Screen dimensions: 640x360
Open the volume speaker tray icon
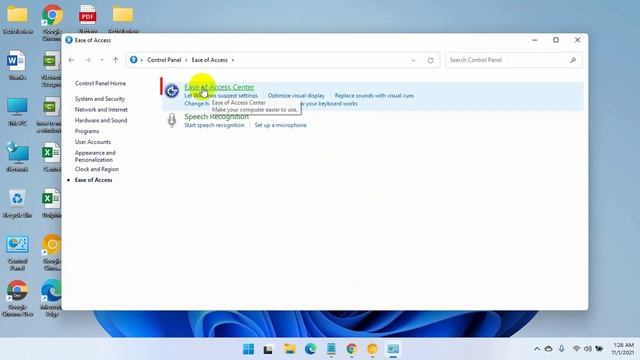[588, 349]
